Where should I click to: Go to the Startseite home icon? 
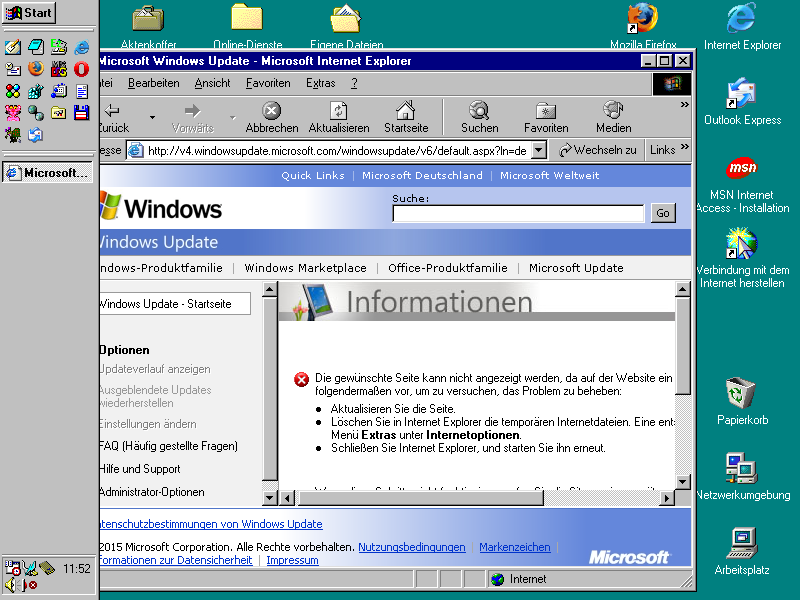406,117
